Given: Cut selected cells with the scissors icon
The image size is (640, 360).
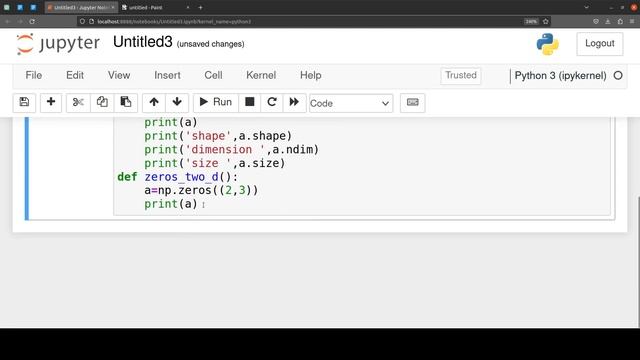Looking at the screenshot, I should 78,102.
